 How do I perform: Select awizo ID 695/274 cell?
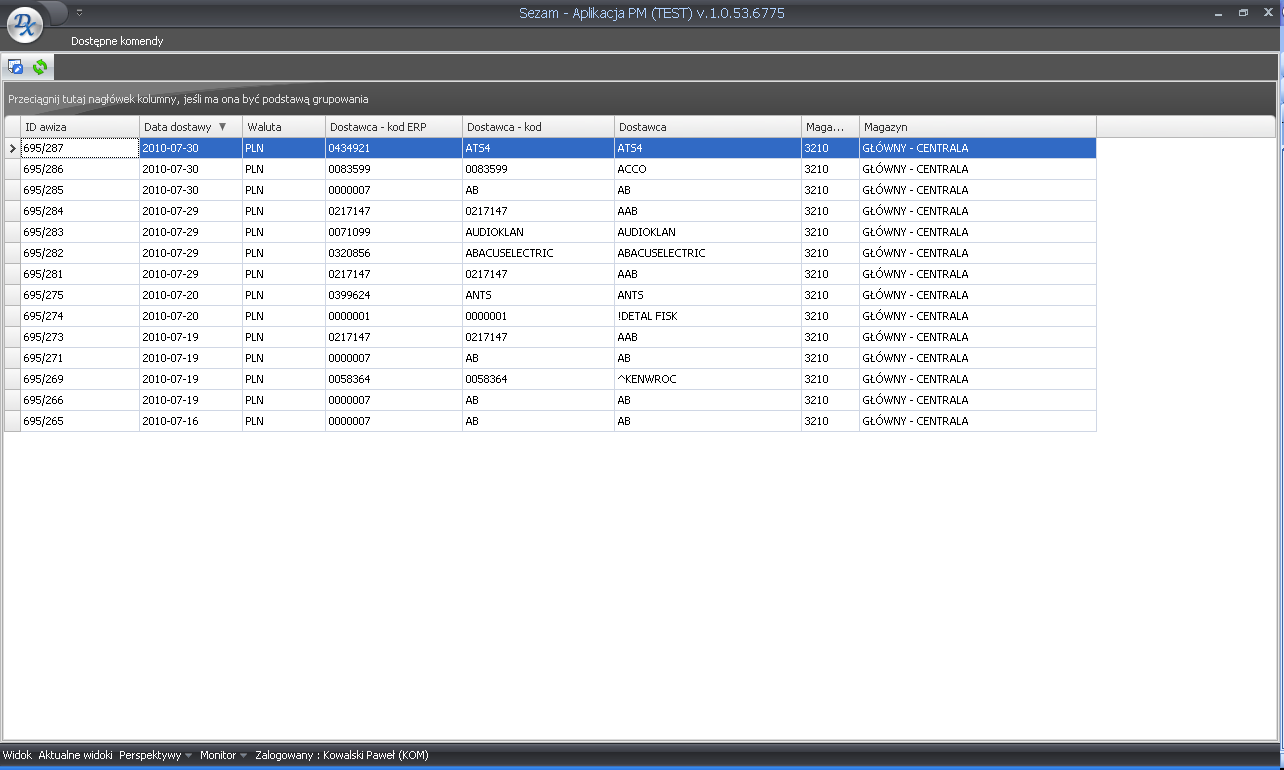point(80,316)
